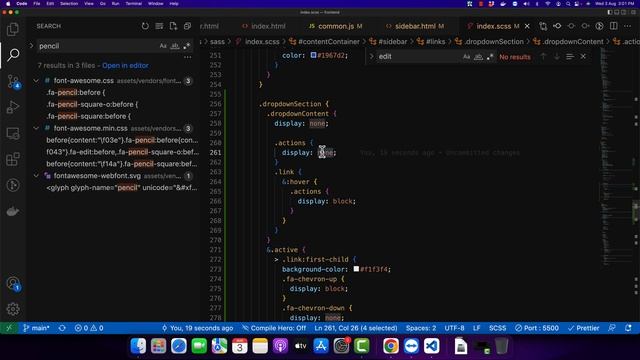Open more editor actions menu
The height and width of the screenshot is (360, 640).
[627, 26]
